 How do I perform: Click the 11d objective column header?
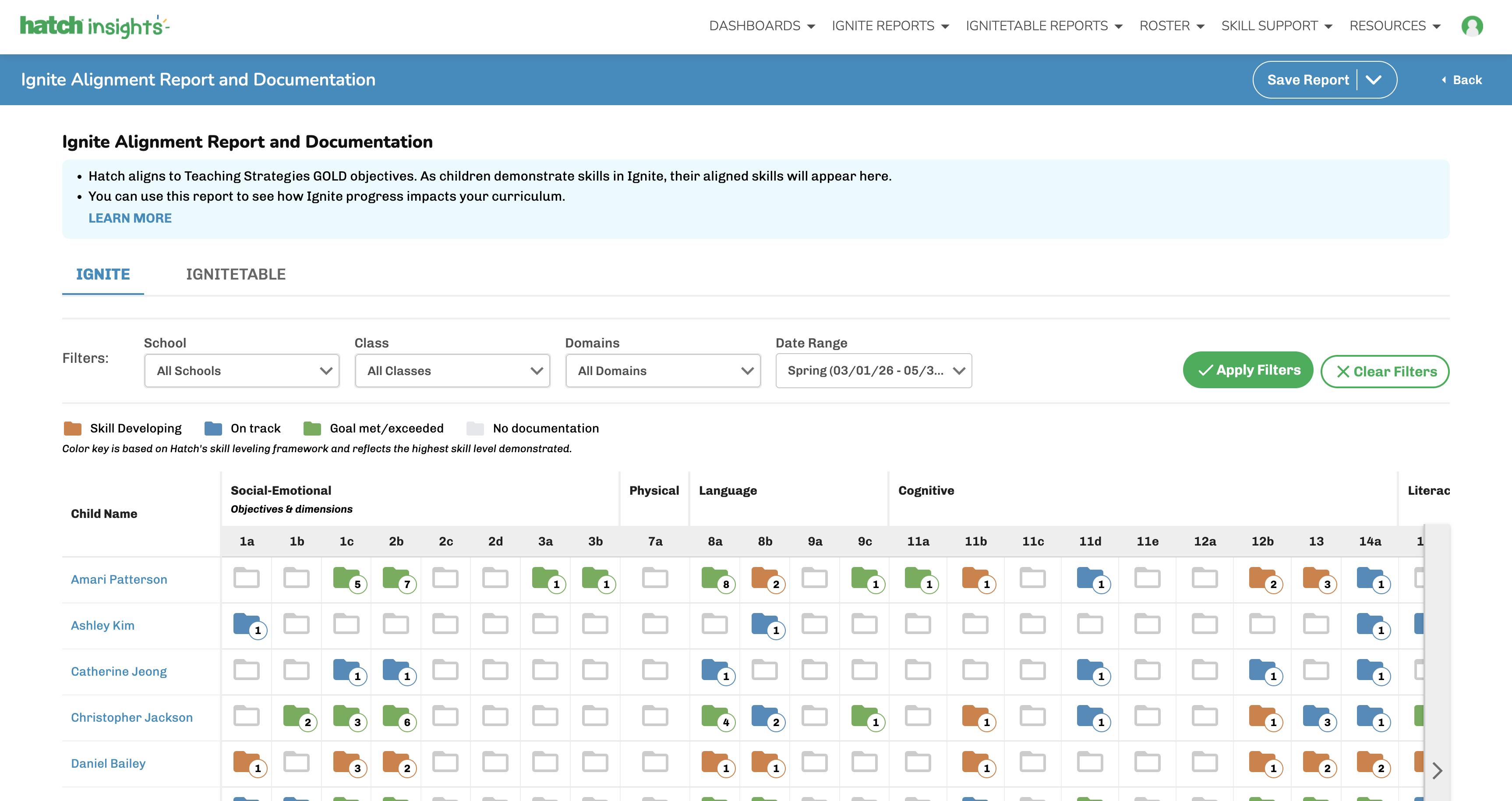coord(1090,541)
